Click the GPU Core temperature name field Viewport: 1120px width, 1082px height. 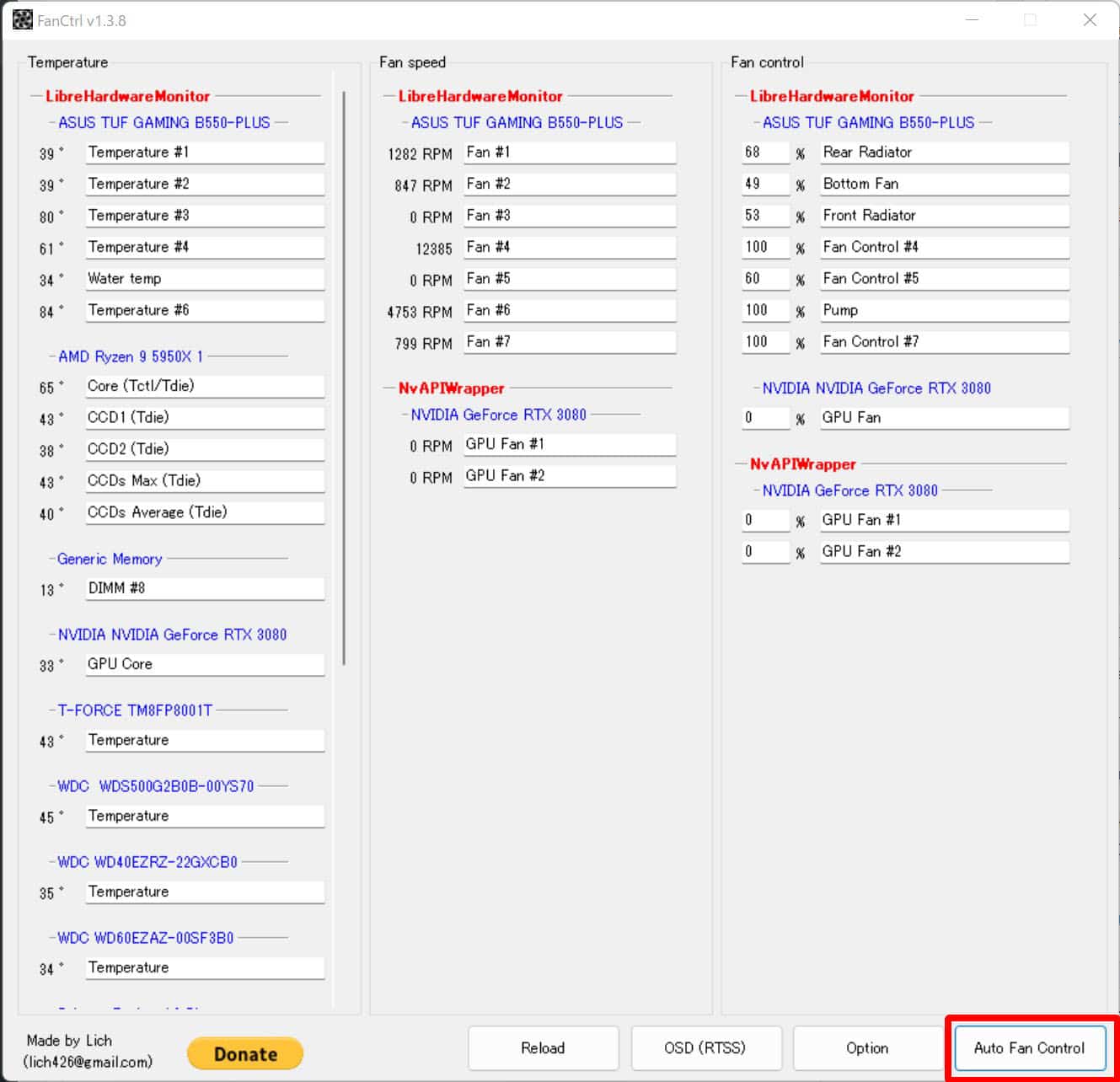click(205, 665)
